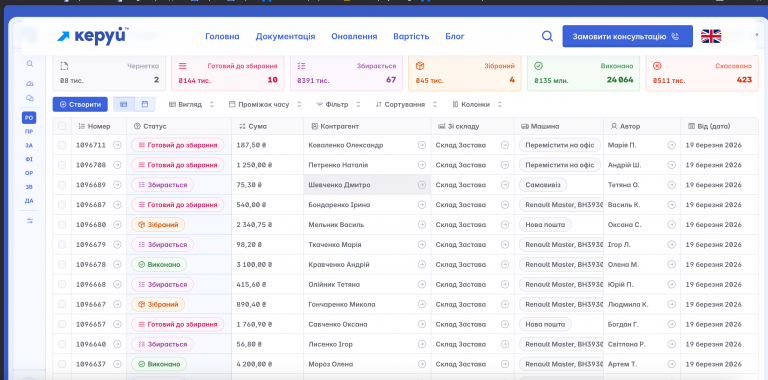Click the Виконано status badge for 1096678
This screenshot has height=380, width=768.
coord(159,264)
